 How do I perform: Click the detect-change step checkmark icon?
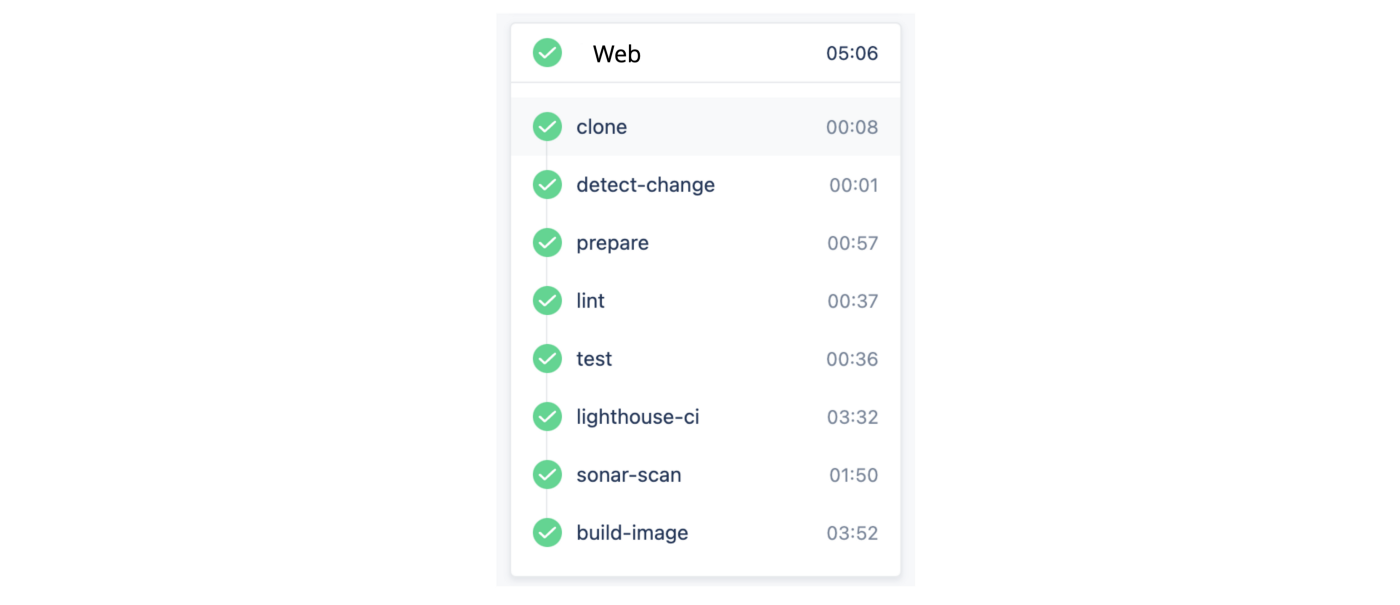click(x=547, y=185)
